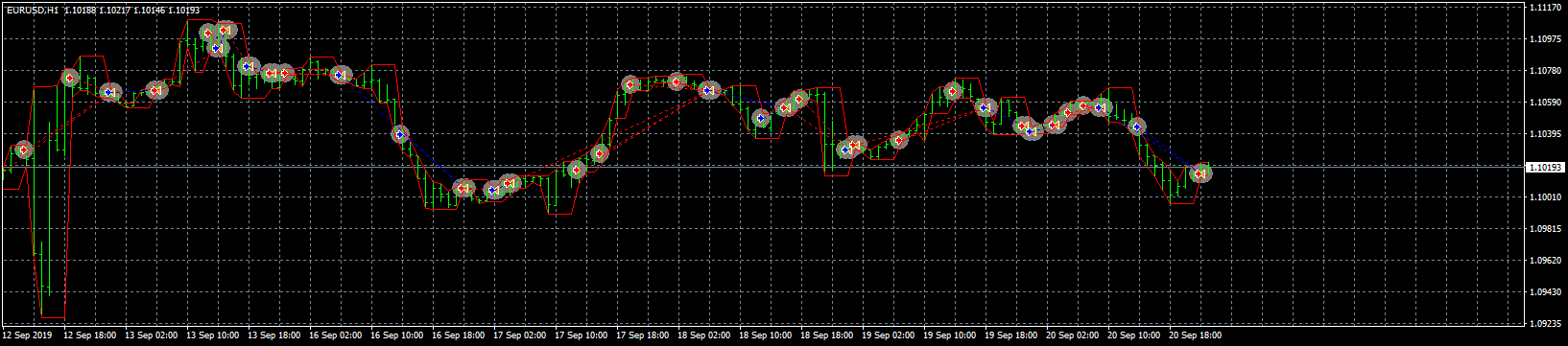Screen dimensions: 1568x346
Task: Click the EURUSD,H1 symbol label
Action: pos(32,10)
